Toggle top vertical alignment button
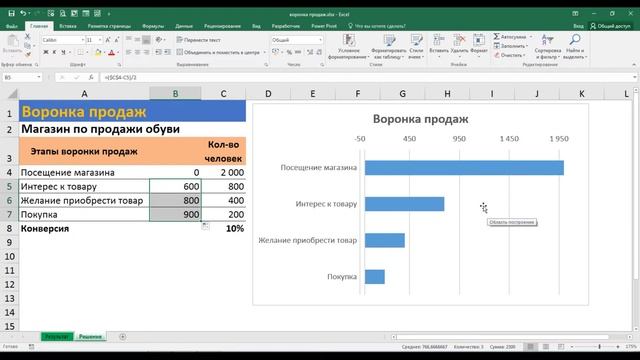Image resolution: width=640 pixels, height=360 pixels. coord(129,40)
